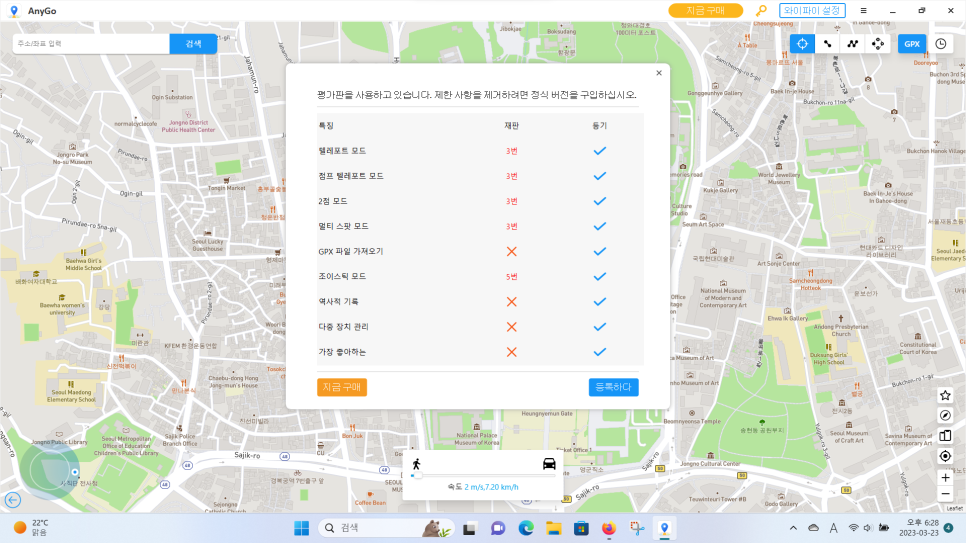This screenshot has width=966, height=543.
Task: Click the volume speaker tray icon
Action: [868, 528]
